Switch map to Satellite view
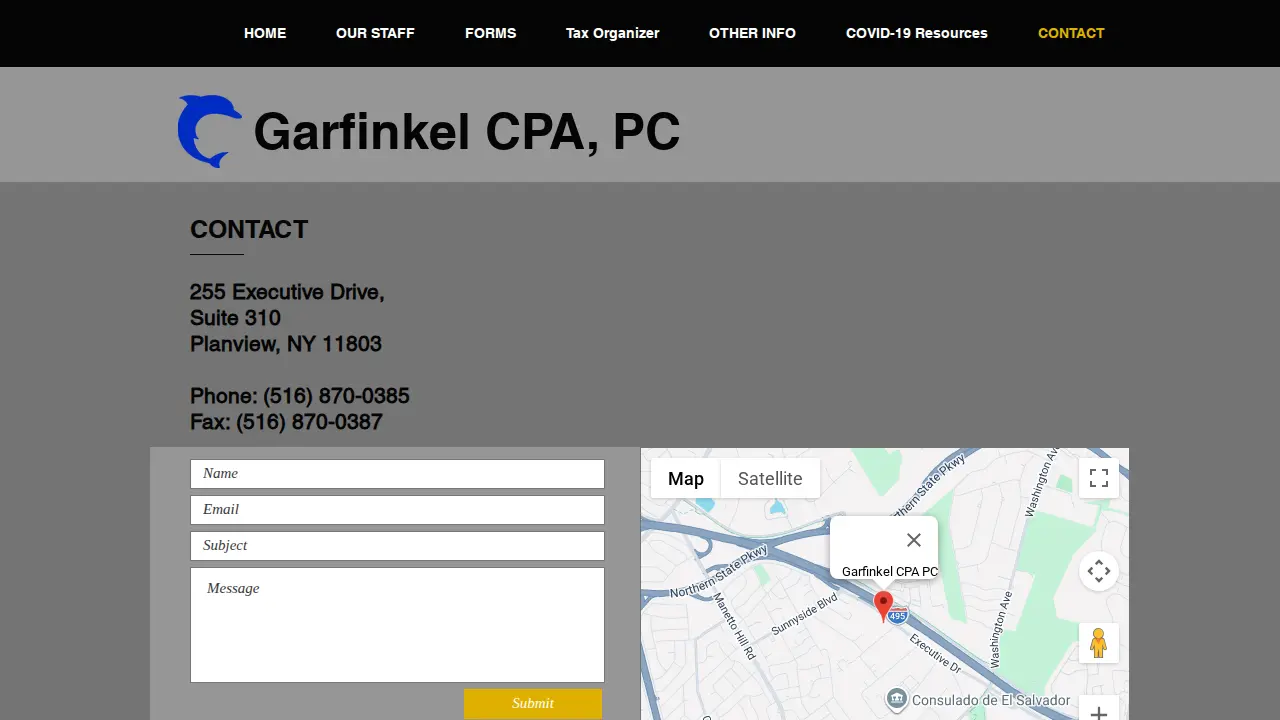1280x720 pixels. 770,478
